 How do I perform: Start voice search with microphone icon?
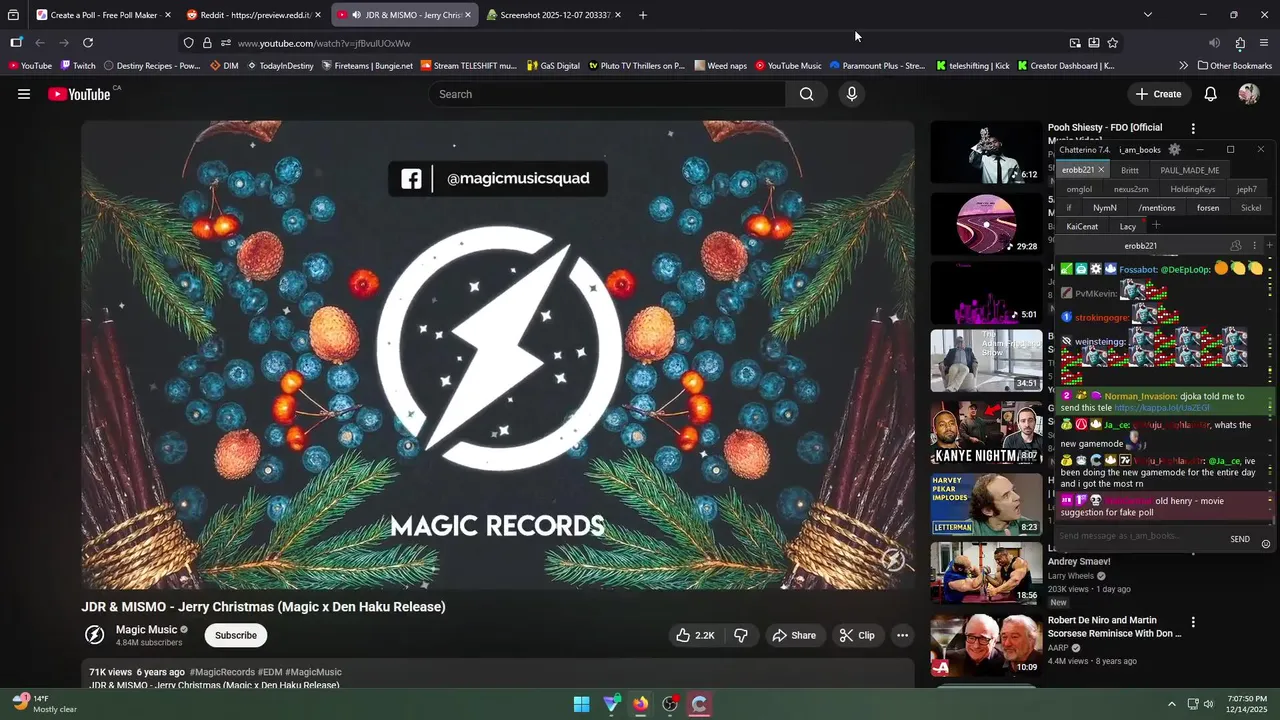852,94
